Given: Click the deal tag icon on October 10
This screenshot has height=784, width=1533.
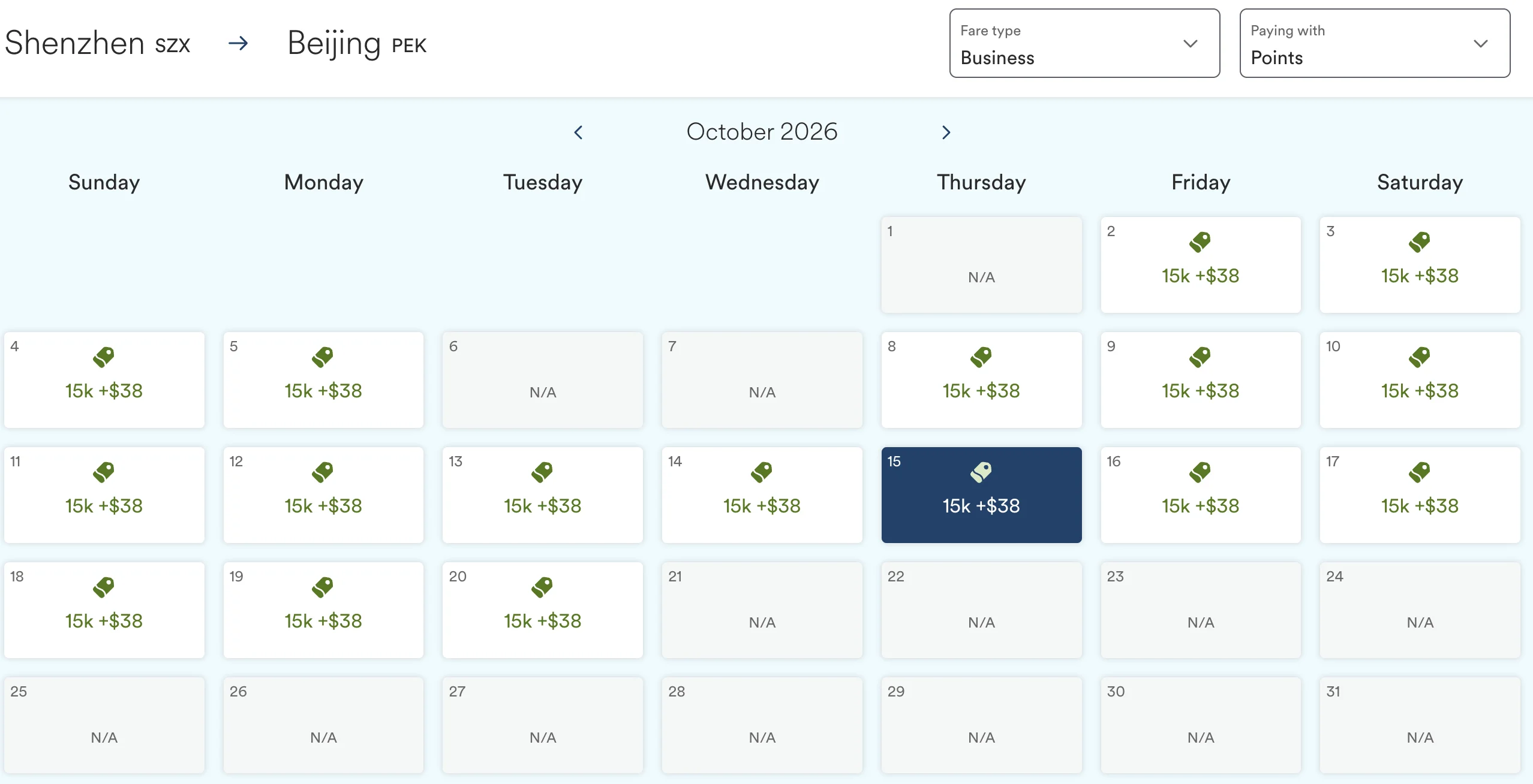Looking at the screenshot, I should (1420, 357).
